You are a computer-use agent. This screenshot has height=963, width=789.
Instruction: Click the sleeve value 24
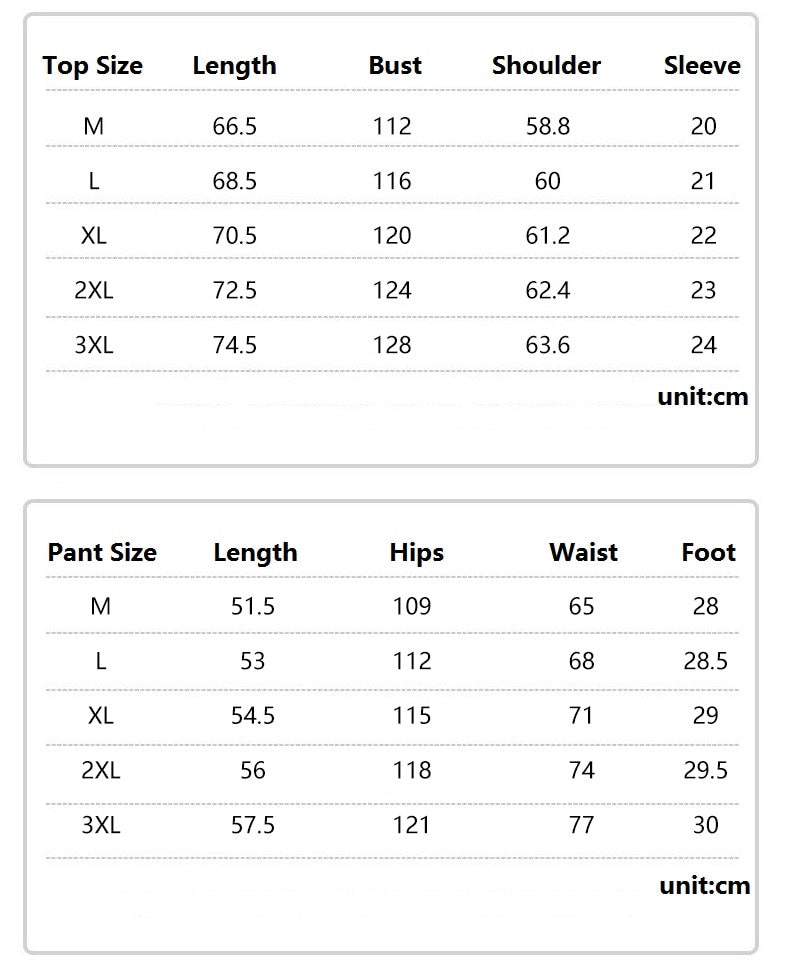(704, 345)
